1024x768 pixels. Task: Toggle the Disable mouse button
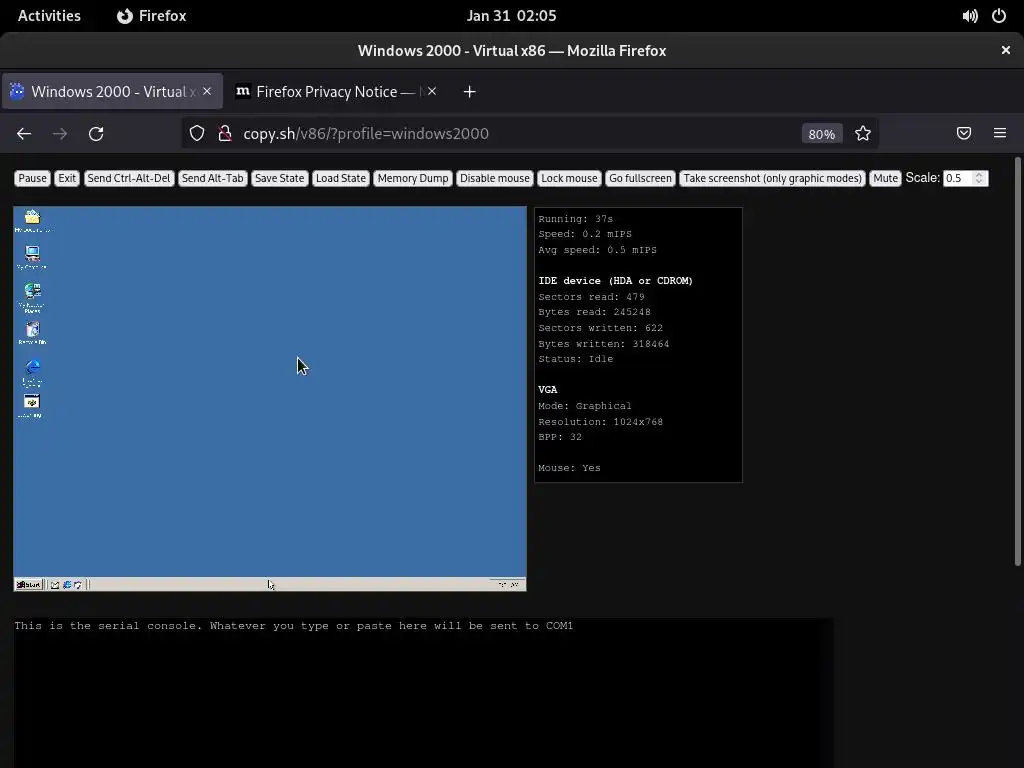(494, 178)
